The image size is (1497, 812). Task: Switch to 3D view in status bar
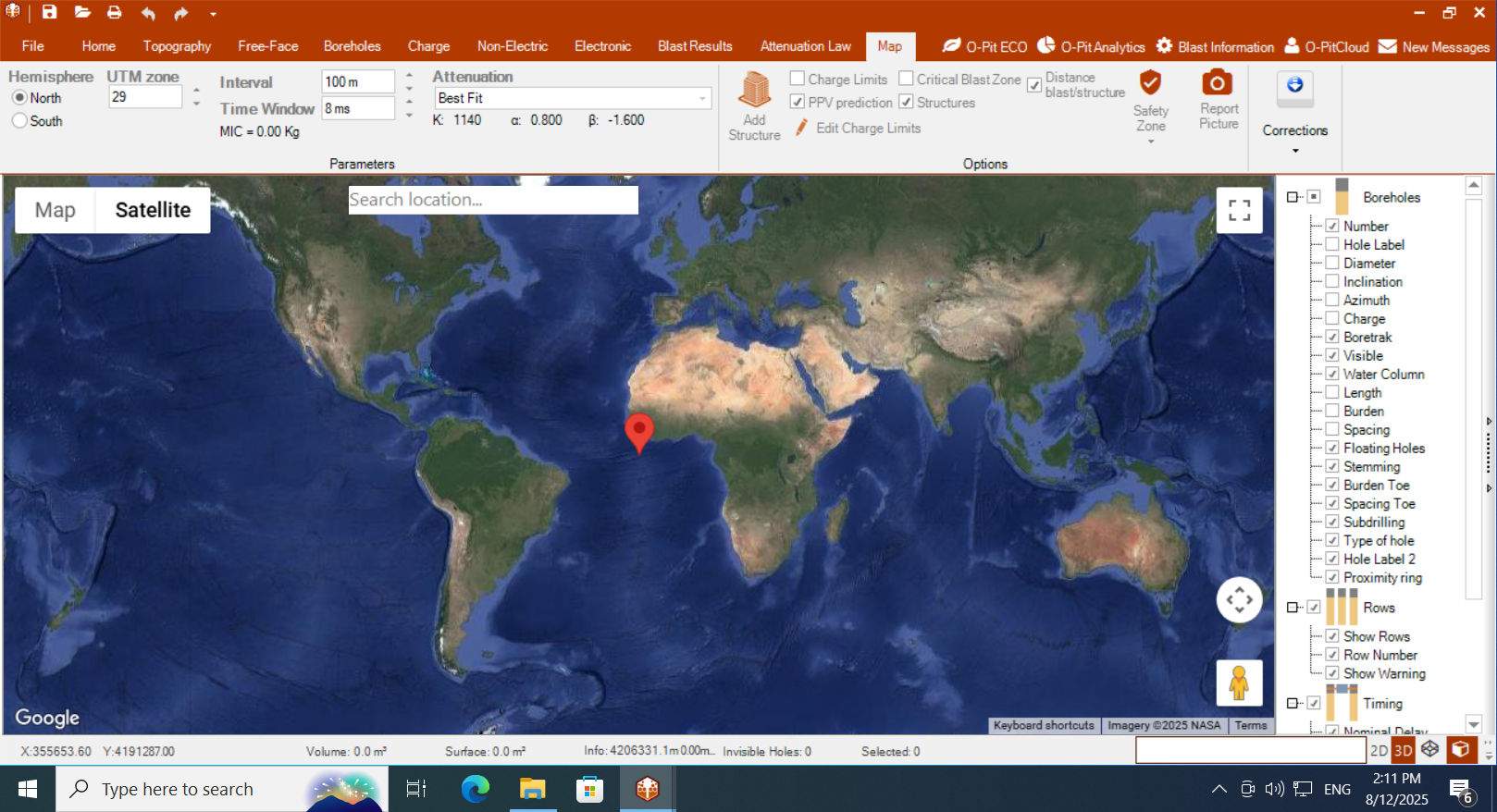[x=1403, y=750]
